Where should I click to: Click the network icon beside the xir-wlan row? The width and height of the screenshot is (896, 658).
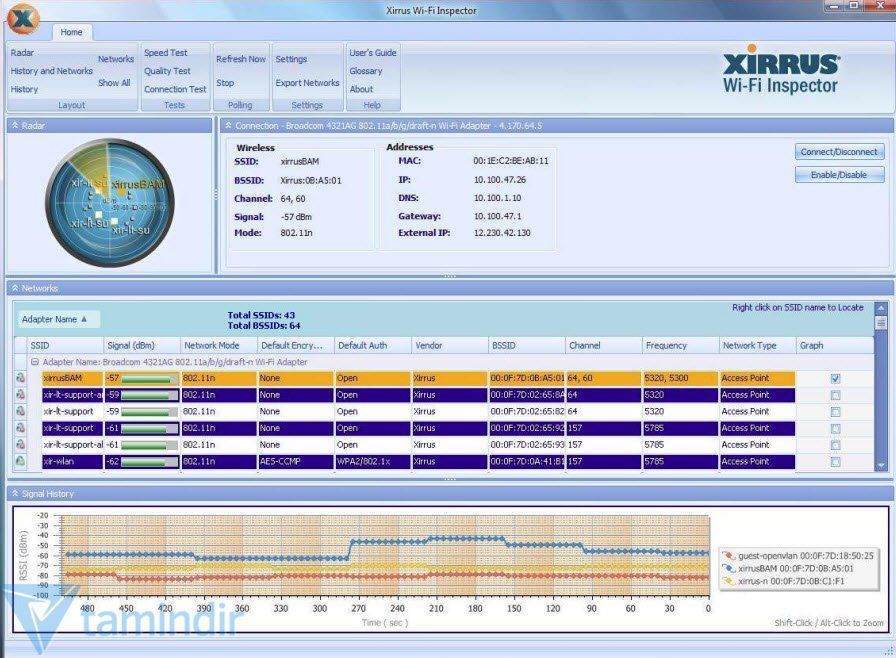(x=21, y=461)
